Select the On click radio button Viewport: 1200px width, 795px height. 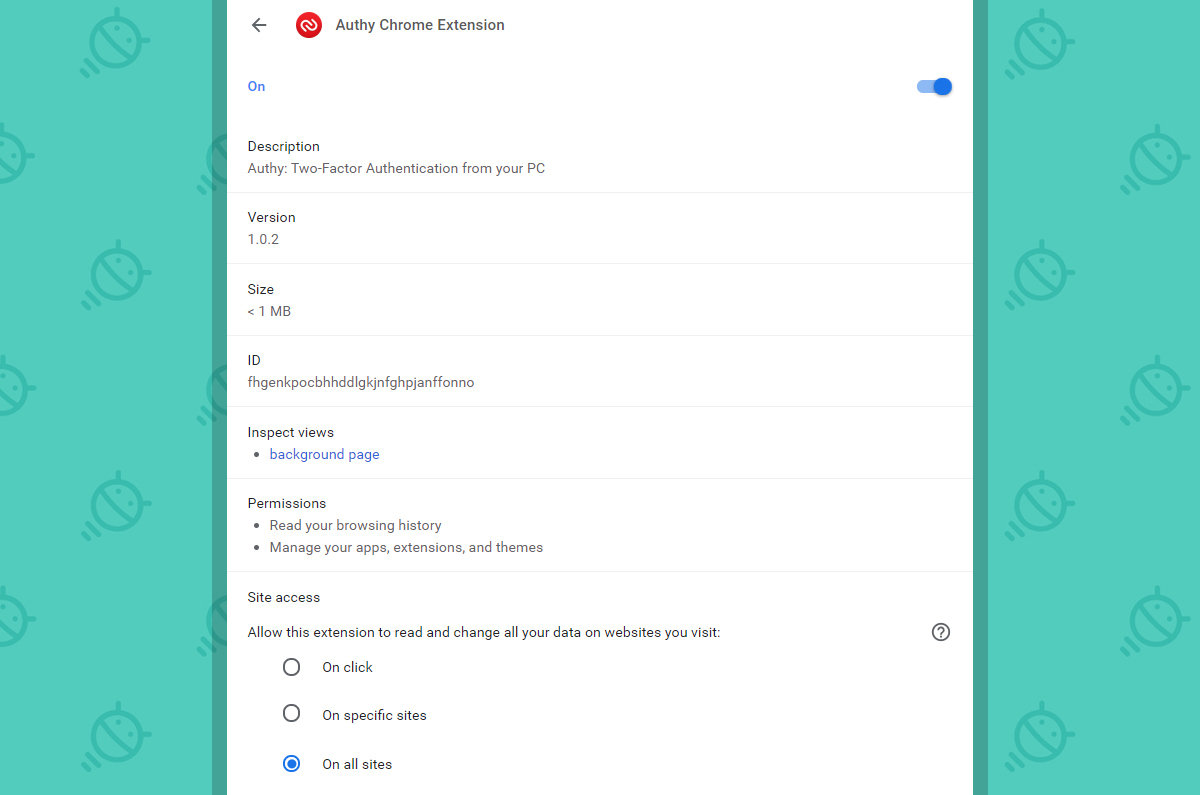(291, 667)
